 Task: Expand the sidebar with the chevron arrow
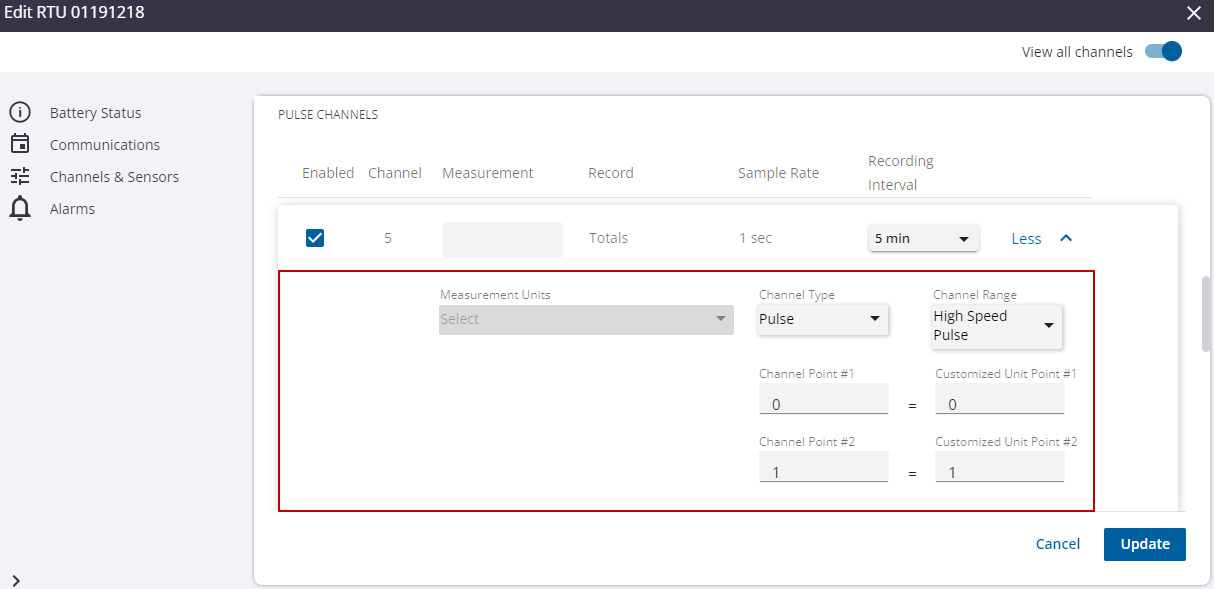(16, 579)
